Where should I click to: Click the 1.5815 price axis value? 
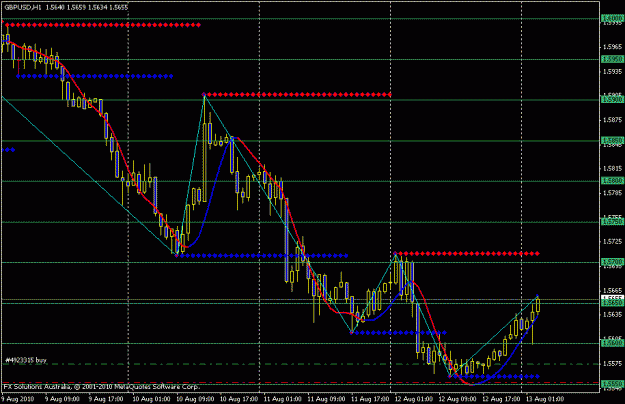tap(613, 169)
